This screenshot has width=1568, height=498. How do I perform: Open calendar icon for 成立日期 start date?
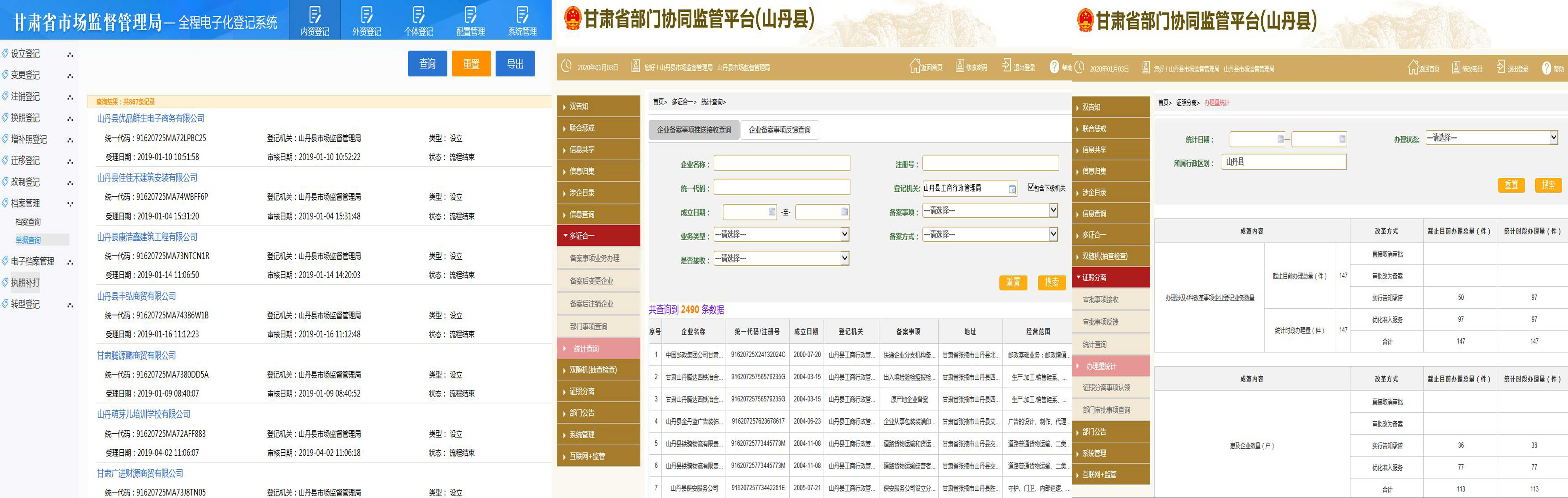[772, 212]
